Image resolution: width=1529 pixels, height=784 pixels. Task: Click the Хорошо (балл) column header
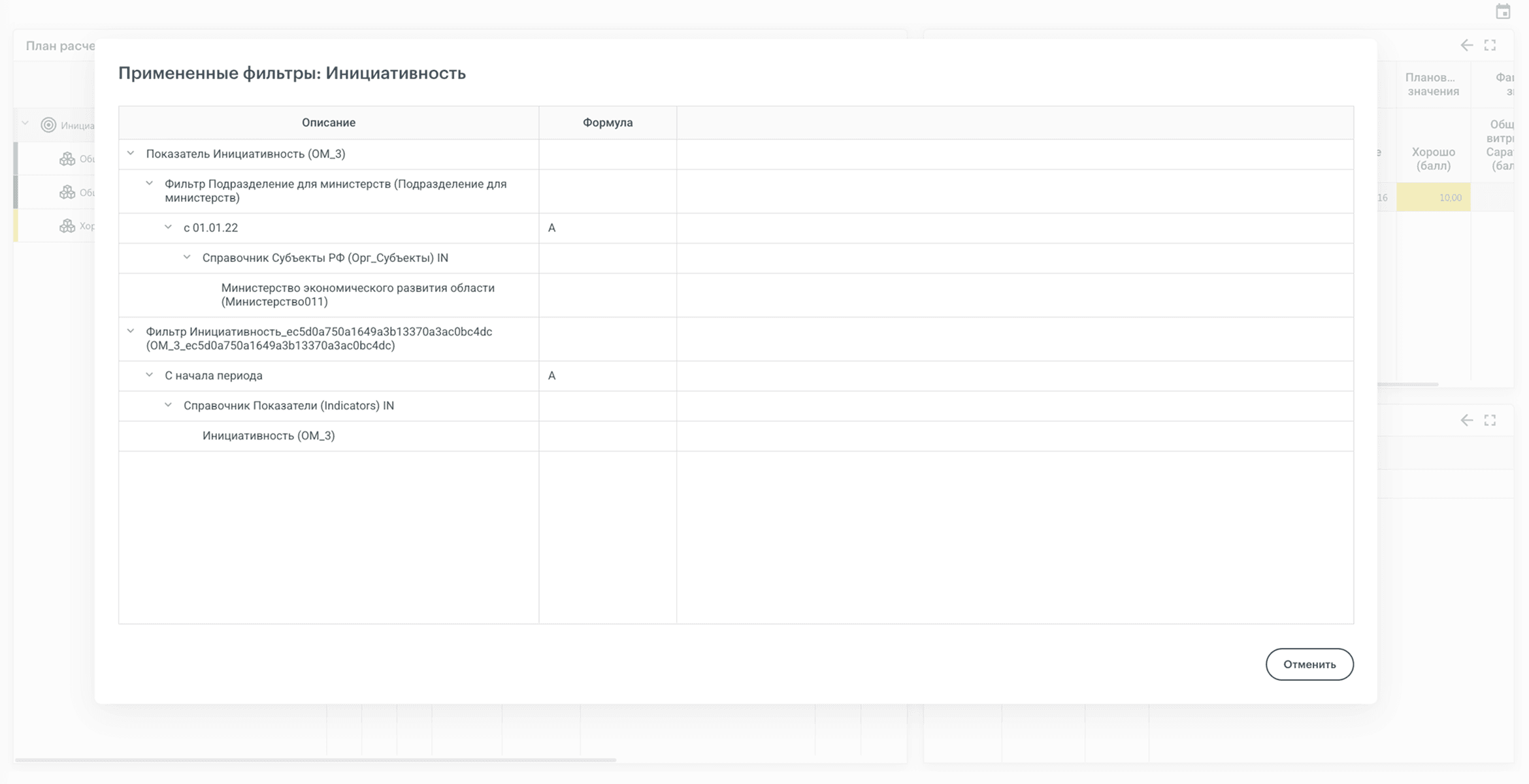(1433, 159)
